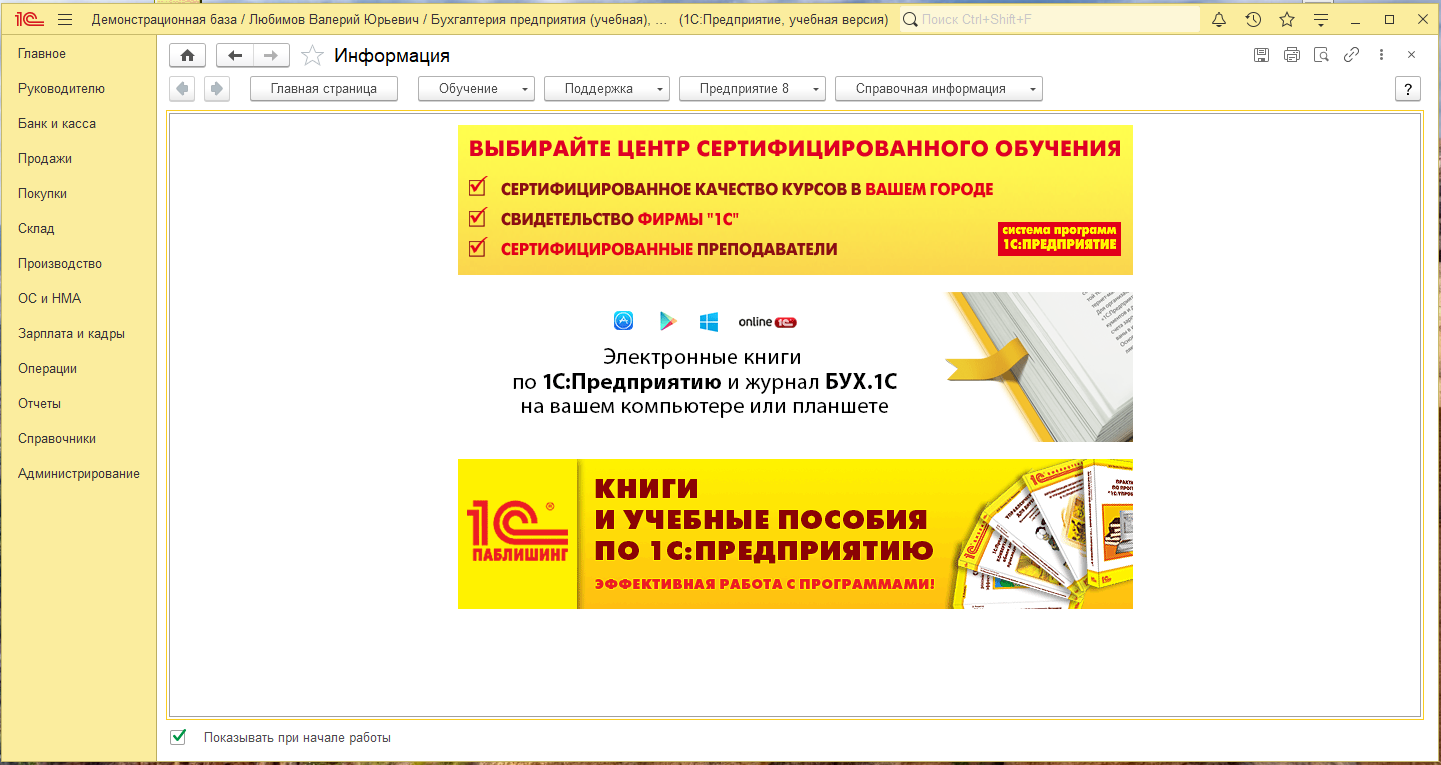Open the history clock icon
Viewport: 1441px width, 765px height.
click(x=1253, y=20)
